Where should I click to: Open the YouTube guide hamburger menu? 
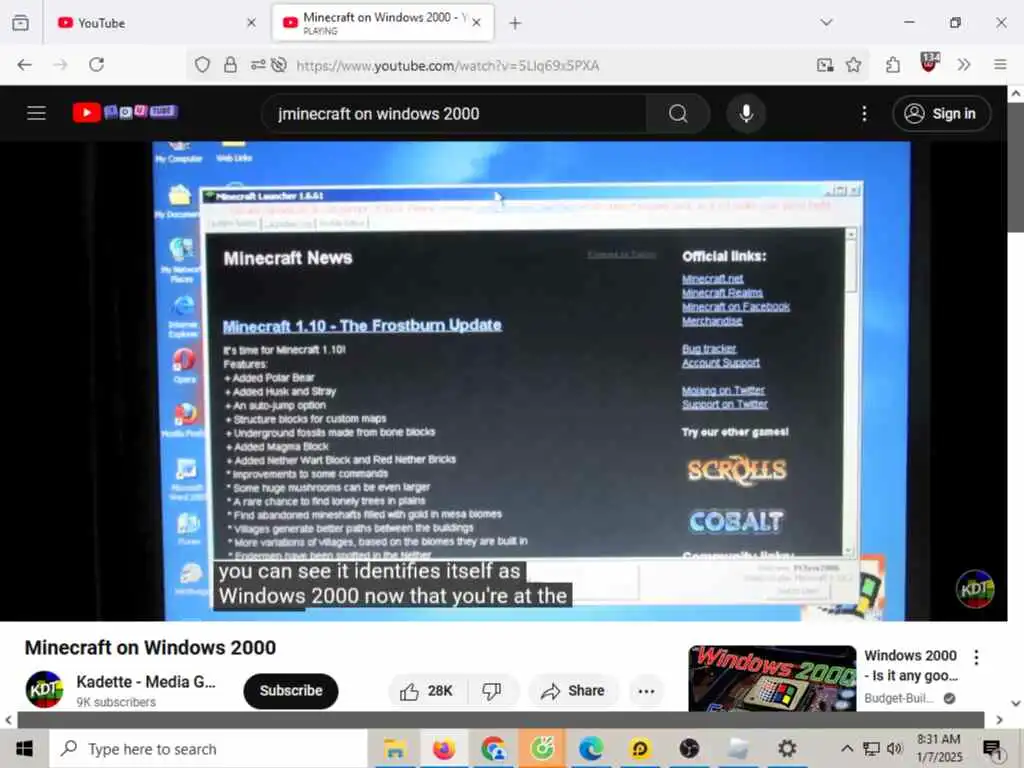(37, 113)
